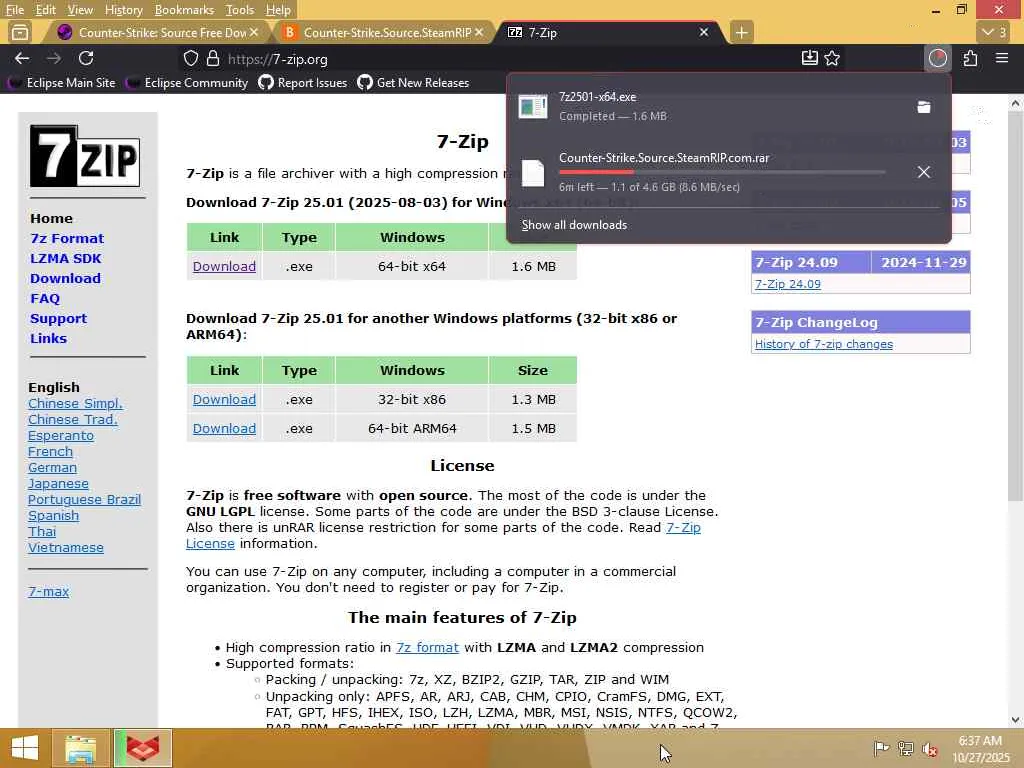The image size is (1024, 768).
Task: Close the Counter-Strike: Source Free Download tab
Action: click(254, 32)
